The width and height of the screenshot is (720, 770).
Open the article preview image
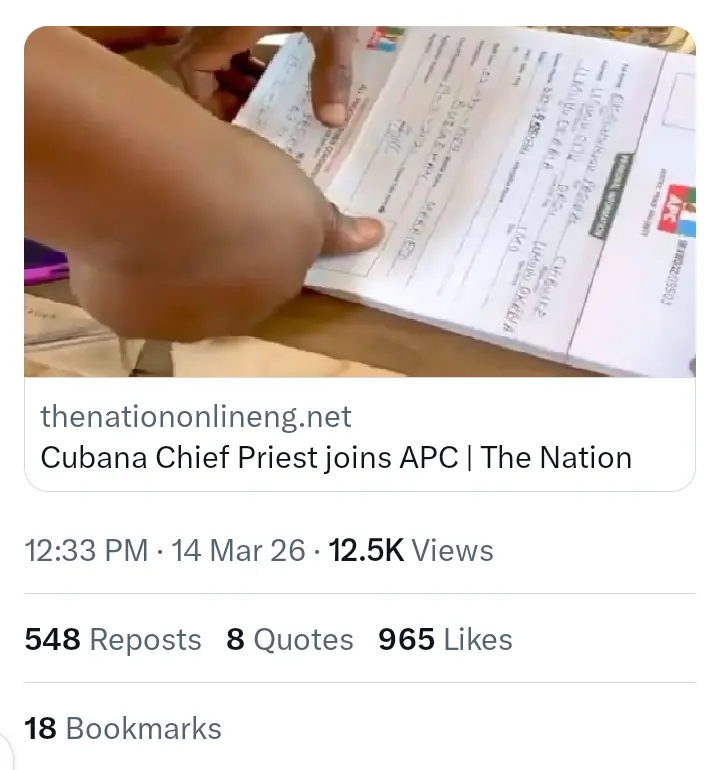[360, 200]
